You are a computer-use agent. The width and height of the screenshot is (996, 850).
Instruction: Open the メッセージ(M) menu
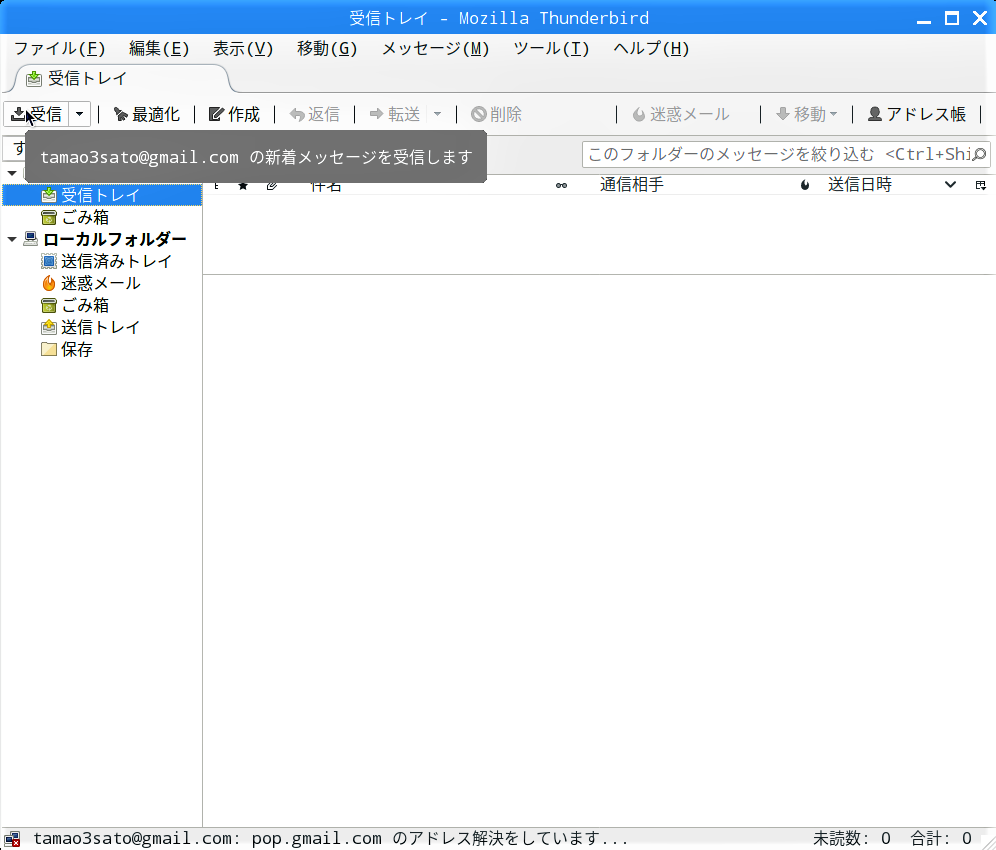(435, 48)
